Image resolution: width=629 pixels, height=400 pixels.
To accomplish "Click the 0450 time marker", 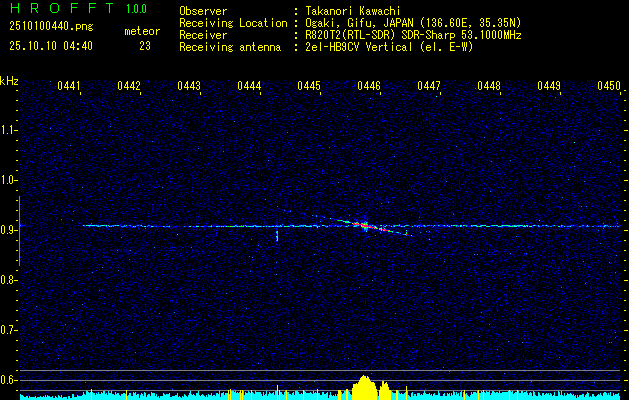I will tap(609, 86).
